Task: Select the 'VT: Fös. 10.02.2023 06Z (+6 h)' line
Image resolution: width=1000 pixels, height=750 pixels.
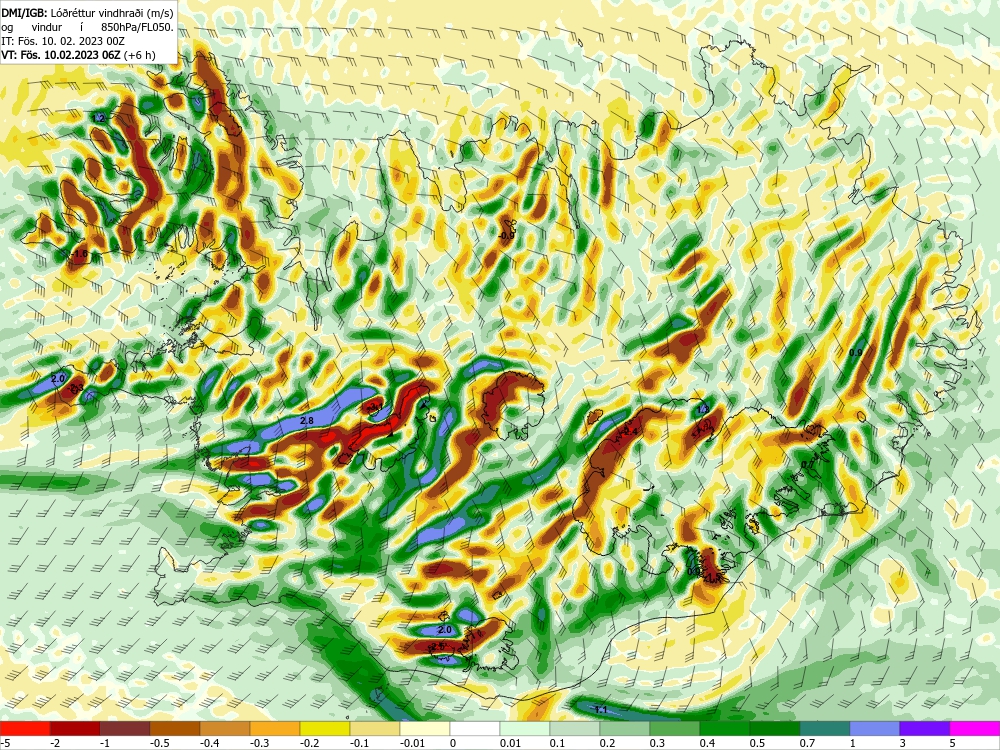Action: 78,55
